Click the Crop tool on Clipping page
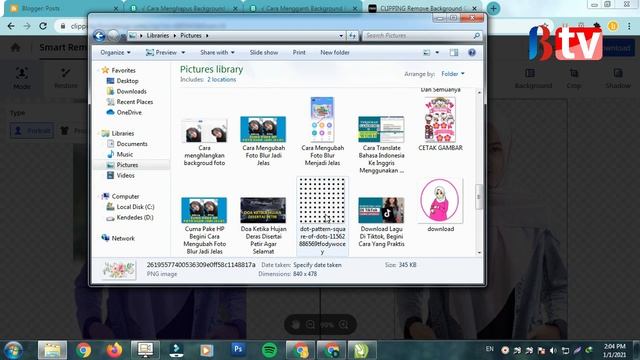Screen dimensions: 640x360 tap(573, 78)
